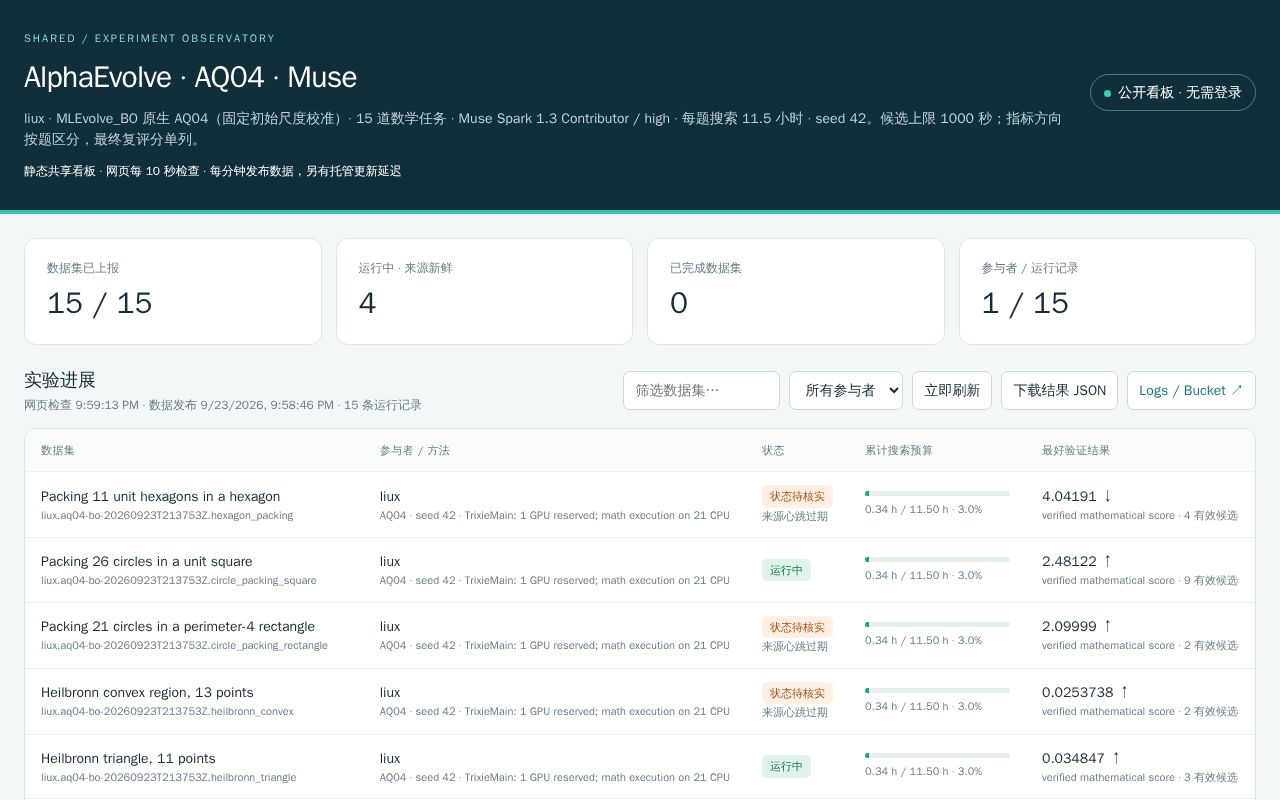This screenshot has width=1280, height=800.
Task: Download results with 下载结果 JSON button
Action: (x=1060, y=390)
